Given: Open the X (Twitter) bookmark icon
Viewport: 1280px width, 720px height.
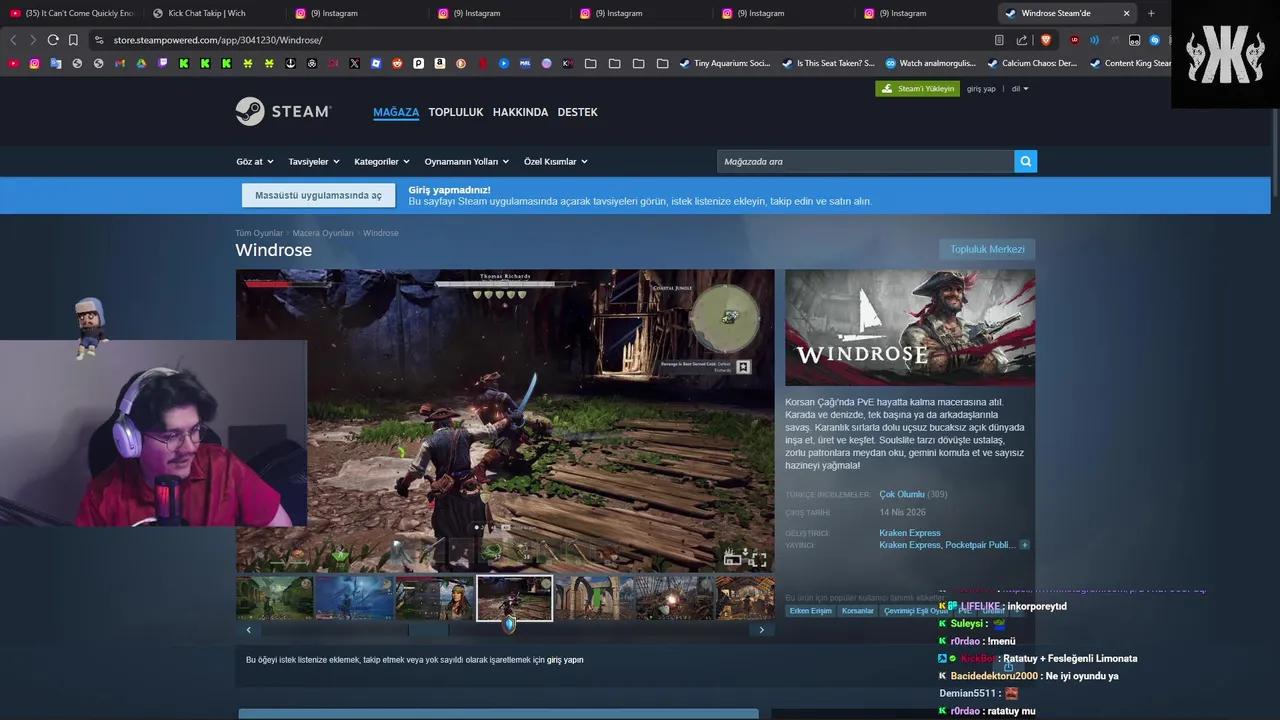Looking at the screenshot, I should (x=354, y=63).
